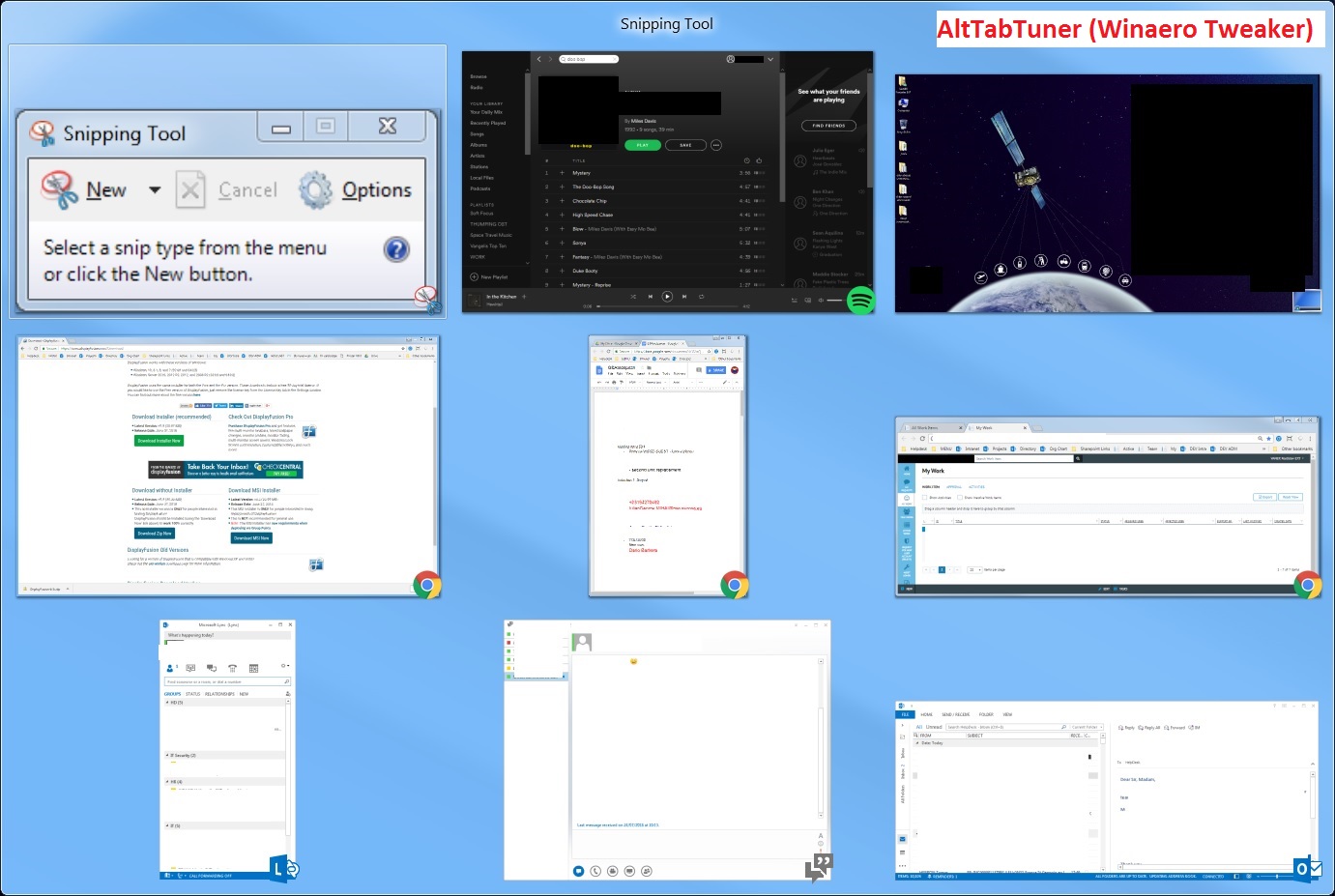1335x896 pixels.
Task: Toggle repeat in the Spotify player
Action: 701,297
